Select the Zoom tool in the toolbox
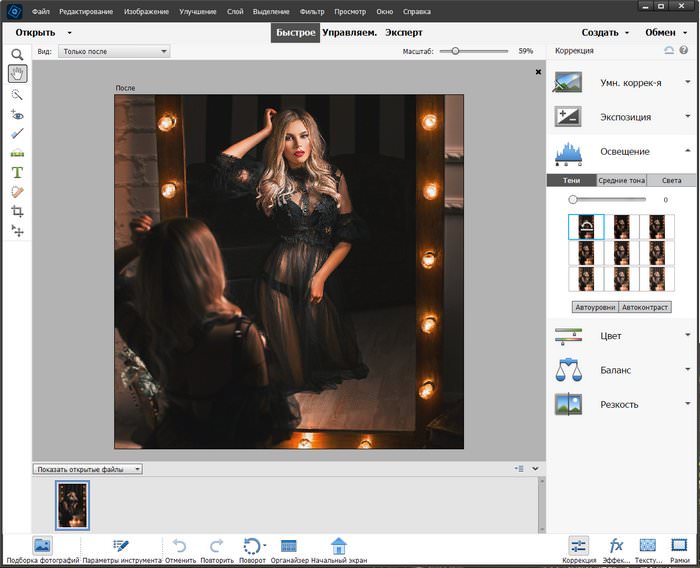 (17, 54)
